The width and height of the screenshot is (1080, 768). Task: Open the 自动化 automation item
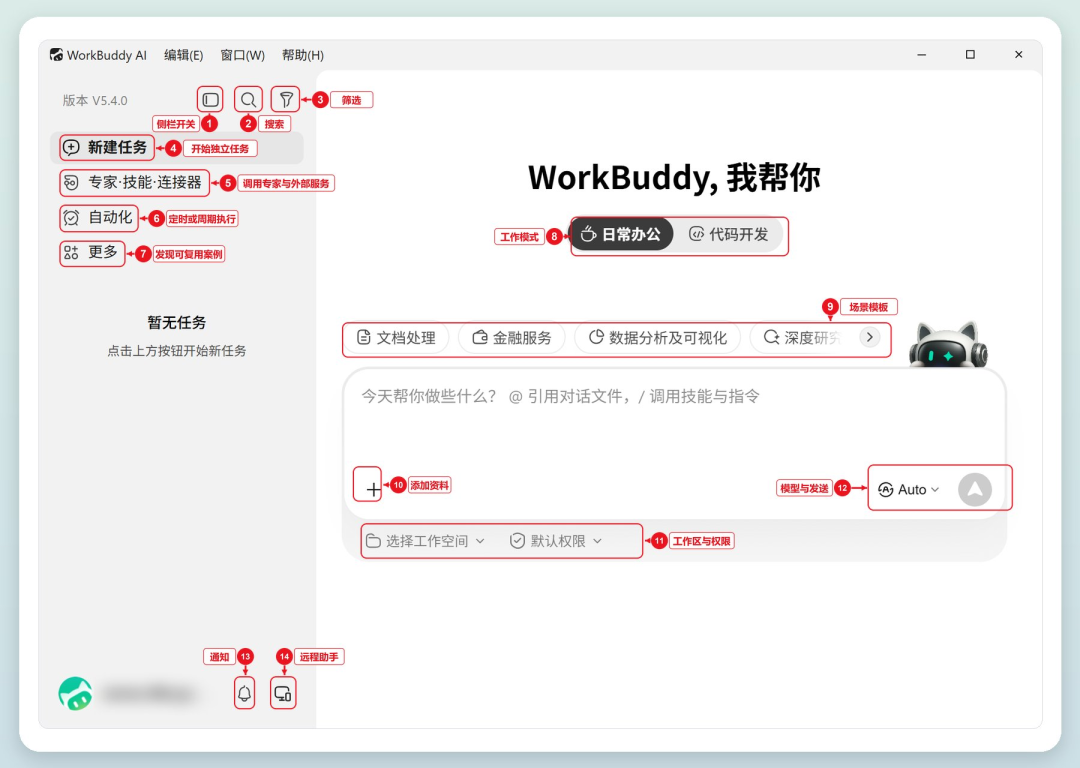coord(98,218)
